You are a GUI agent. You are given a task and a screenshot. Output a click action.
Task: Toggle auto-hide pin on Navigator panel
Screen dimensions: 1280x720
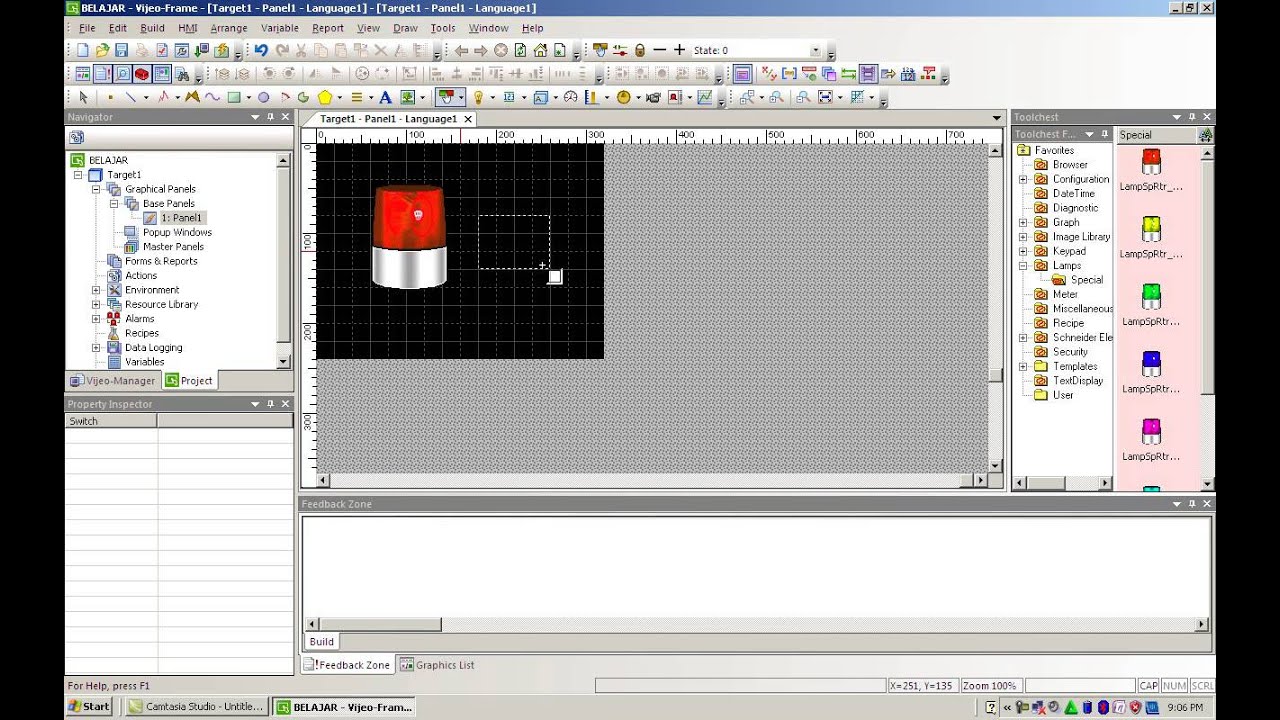(270, 117)
